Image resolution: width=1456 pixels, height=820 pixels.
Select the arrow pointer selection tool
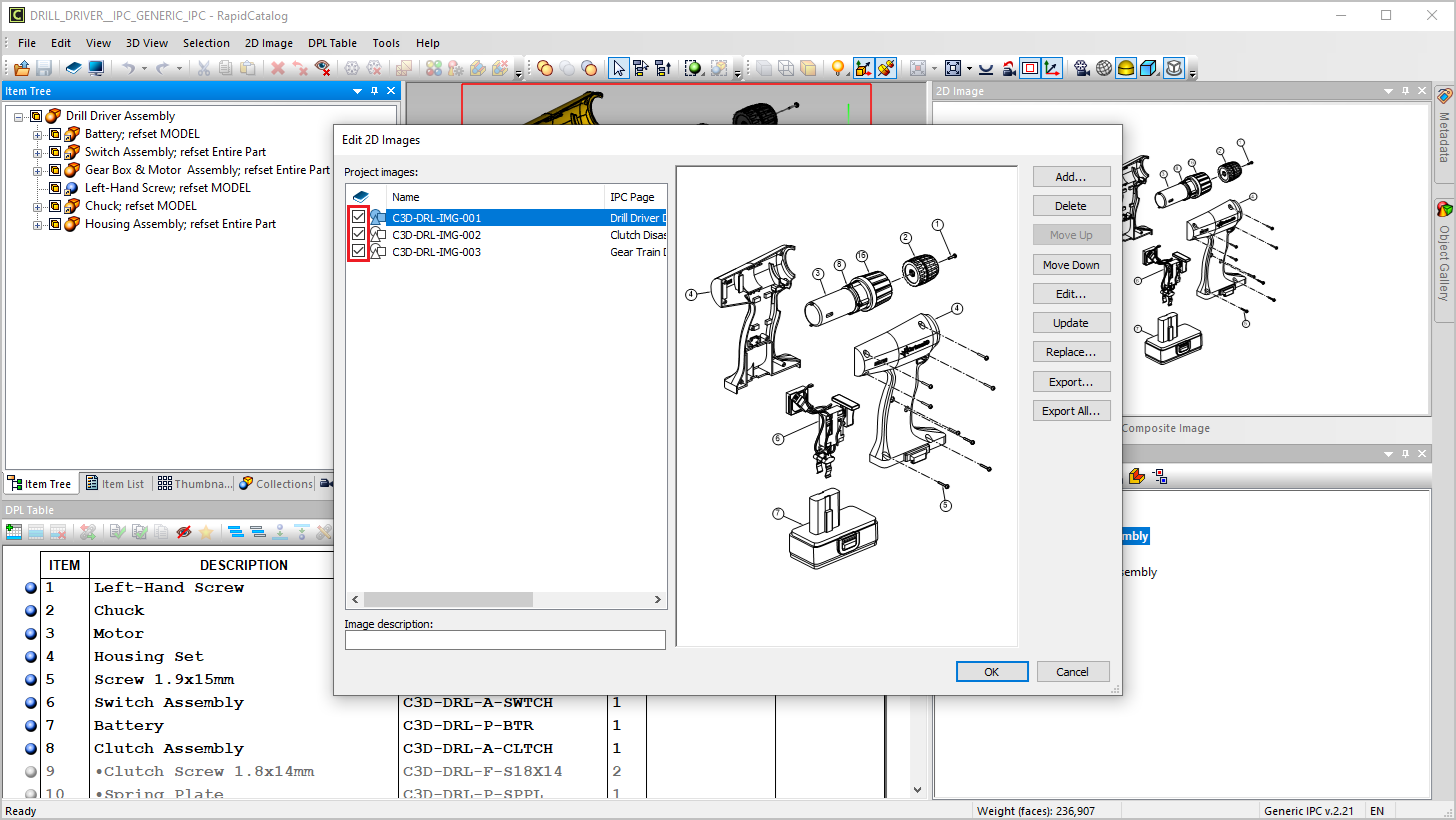(619, 68)
